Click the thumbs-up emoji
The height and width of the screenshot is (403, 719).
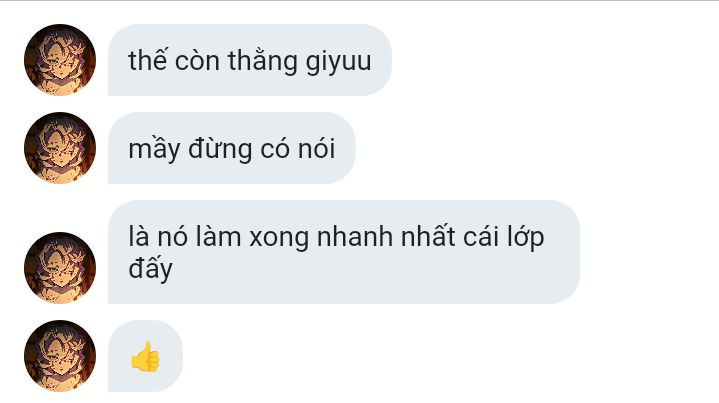145,356
